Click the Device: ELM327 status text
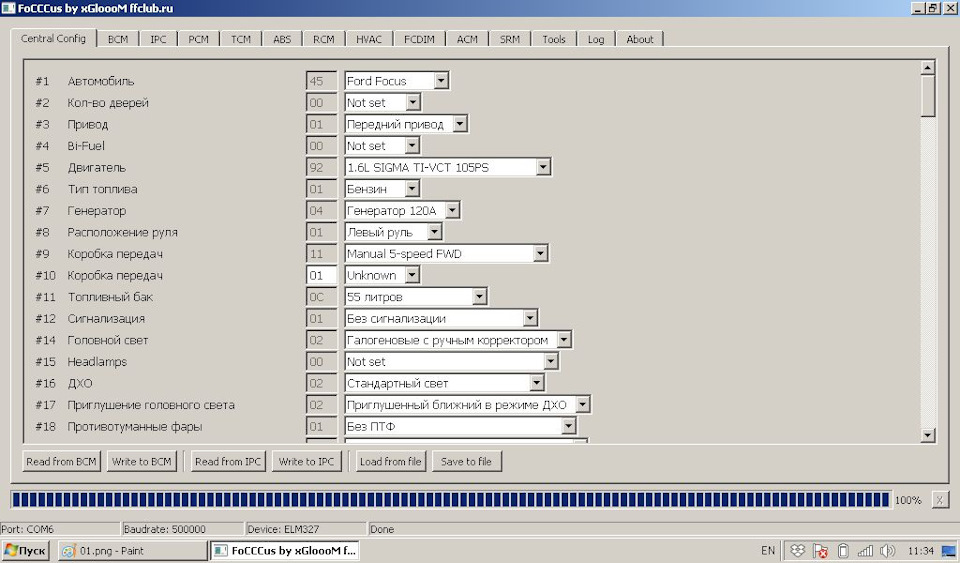 click(x=283, y=529)
